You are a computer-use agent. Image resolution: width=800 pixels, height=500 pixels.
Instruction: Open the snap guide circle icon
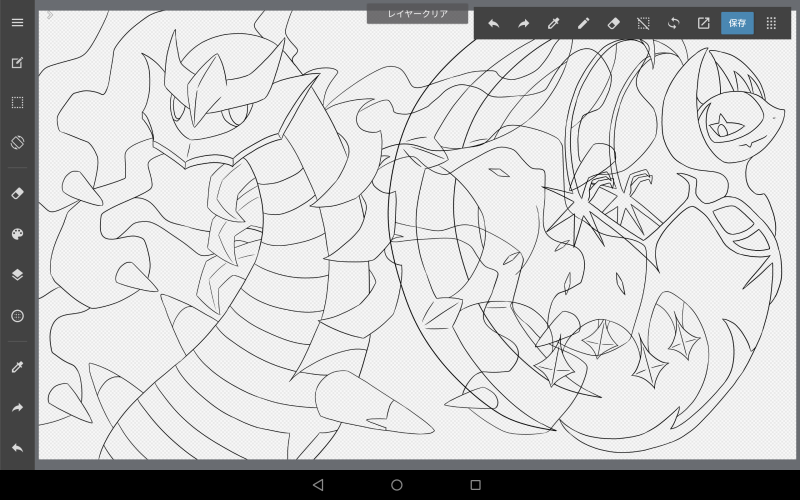point(17,316)
